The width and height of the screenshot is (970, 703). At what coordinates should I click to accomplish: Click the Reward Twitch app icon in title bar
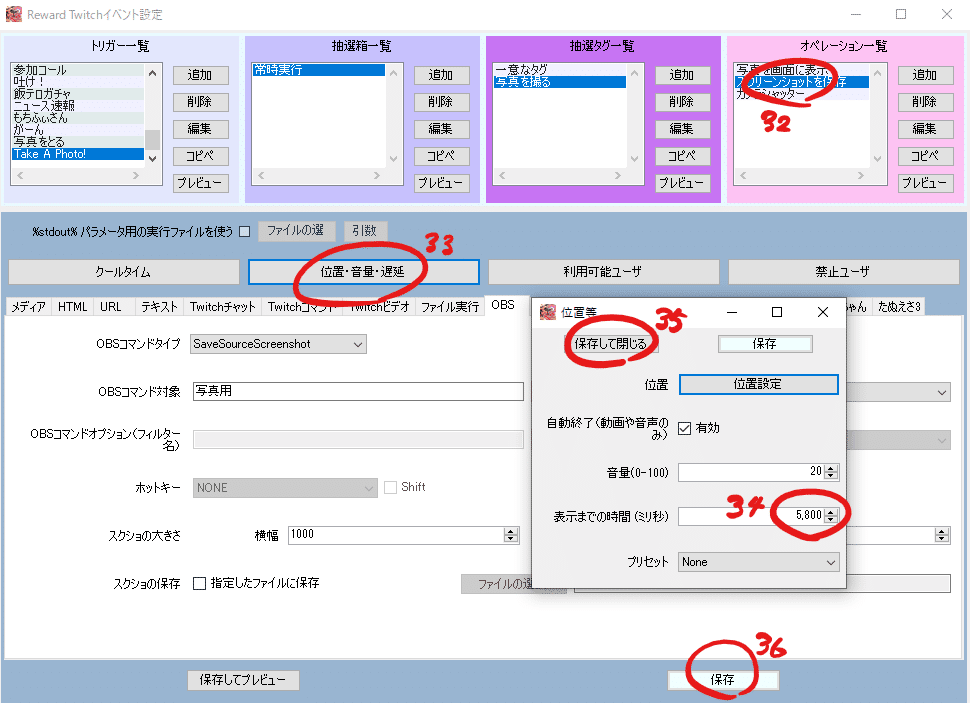click(14, 14)
